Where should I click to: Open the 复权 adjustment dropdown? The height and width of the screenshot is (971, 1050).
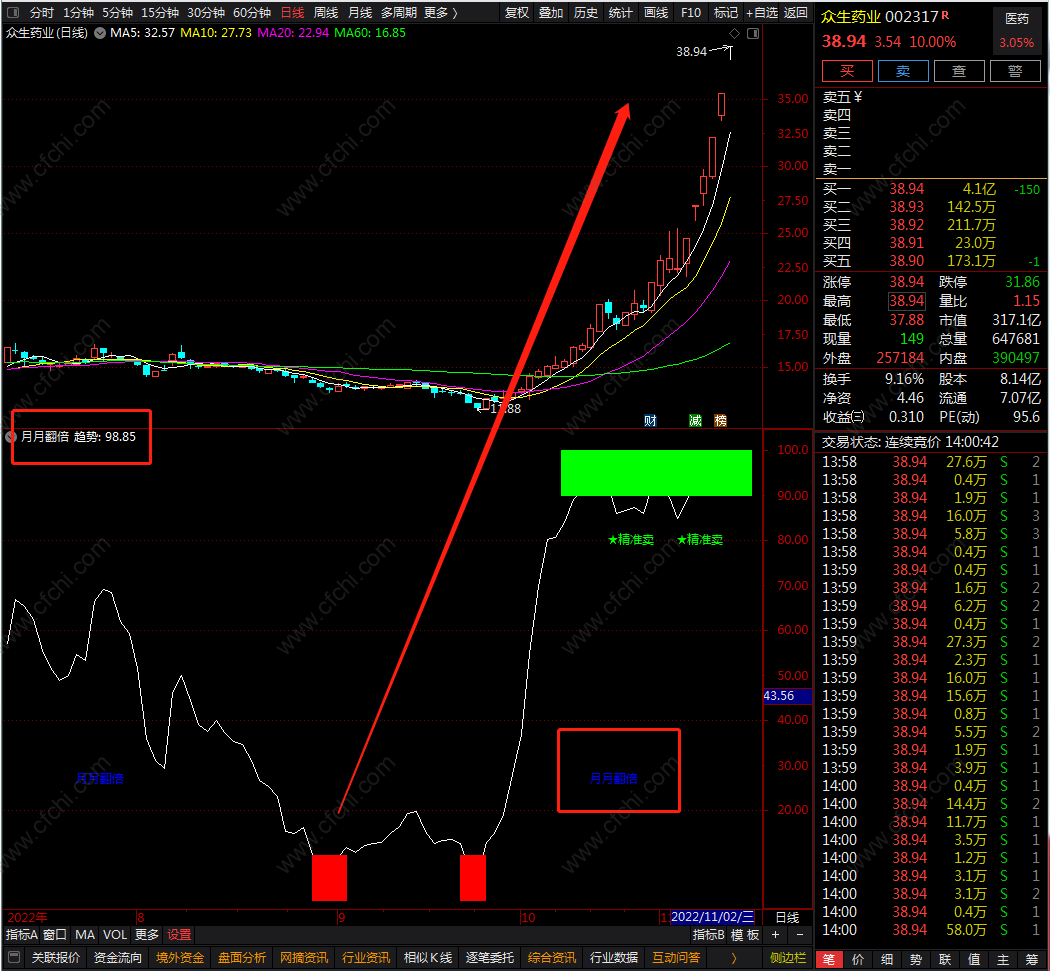pos(516,13)
